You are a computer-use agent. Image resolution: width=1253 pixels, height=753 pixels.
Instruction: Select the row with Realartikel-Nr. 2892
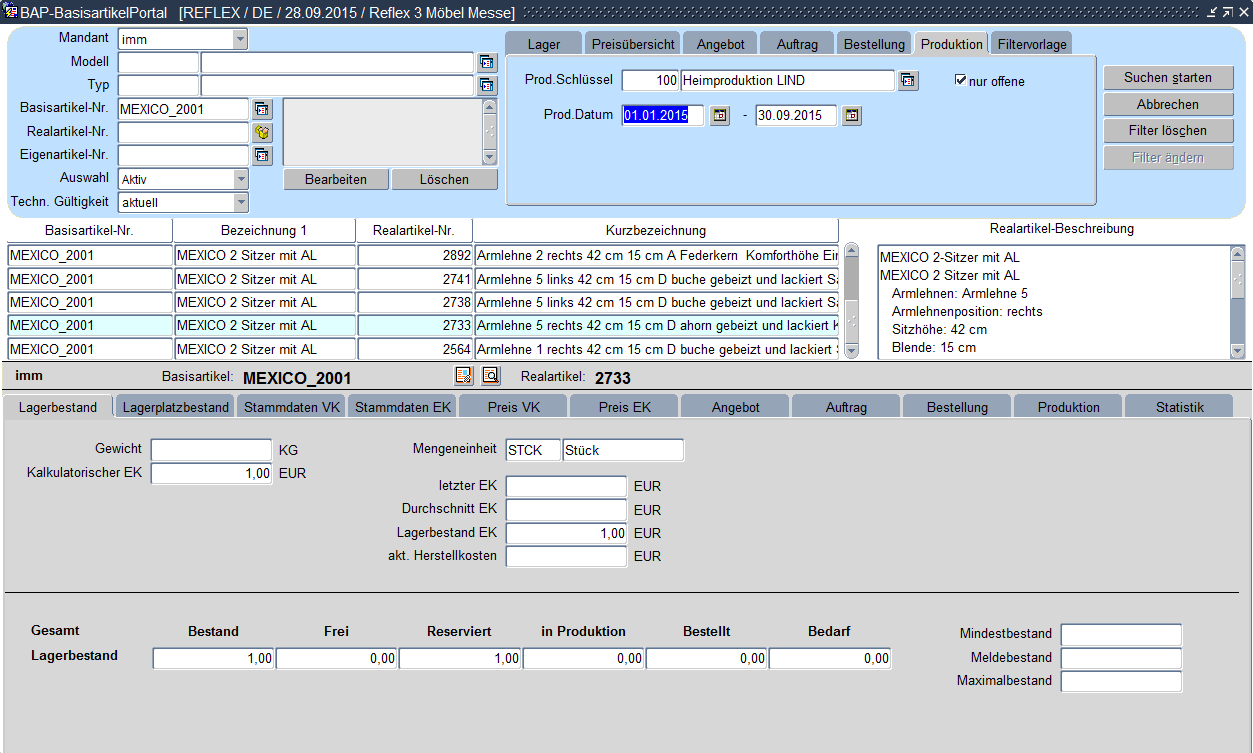pyautogui.click(x=414, y=256)
